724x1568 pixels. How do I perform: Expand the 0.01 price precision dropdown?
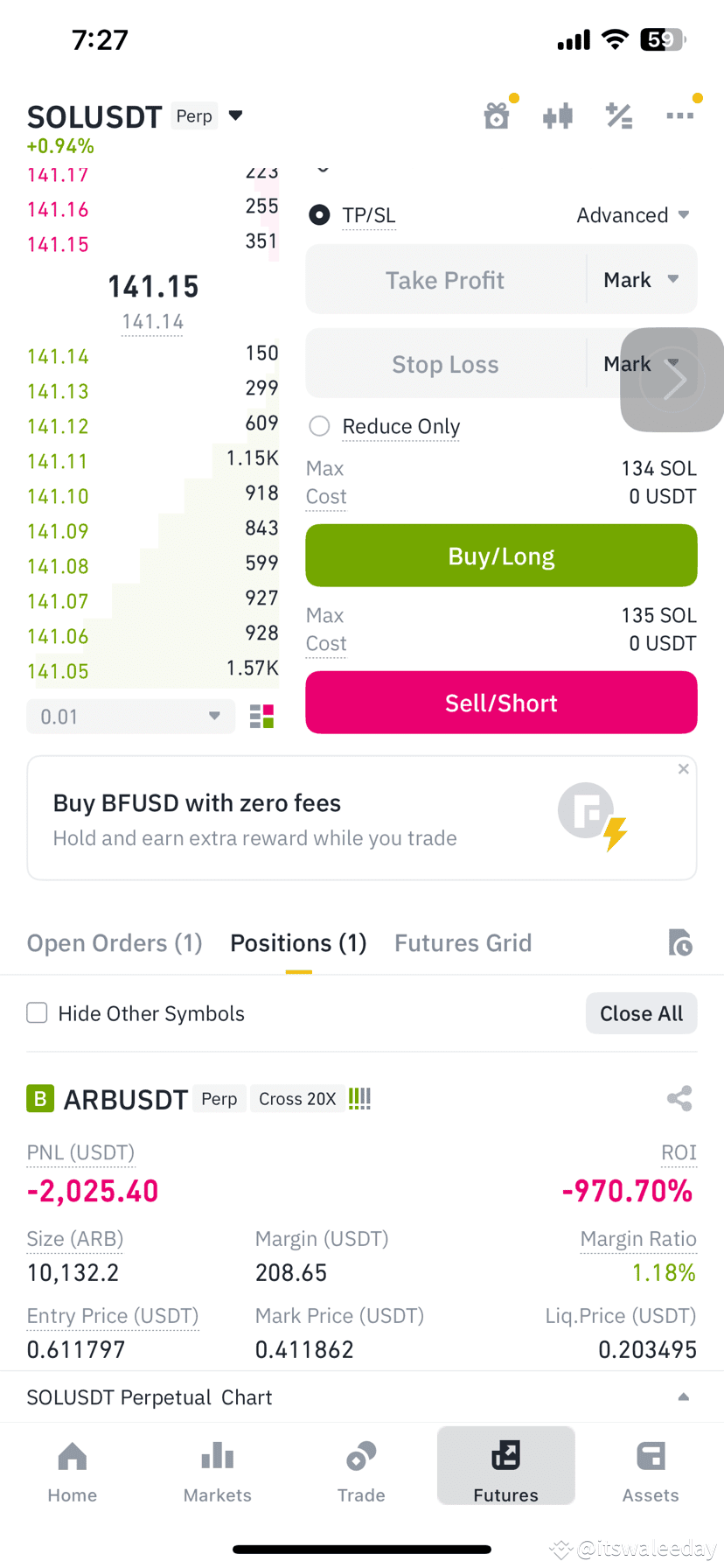click(x=131, y=717)
